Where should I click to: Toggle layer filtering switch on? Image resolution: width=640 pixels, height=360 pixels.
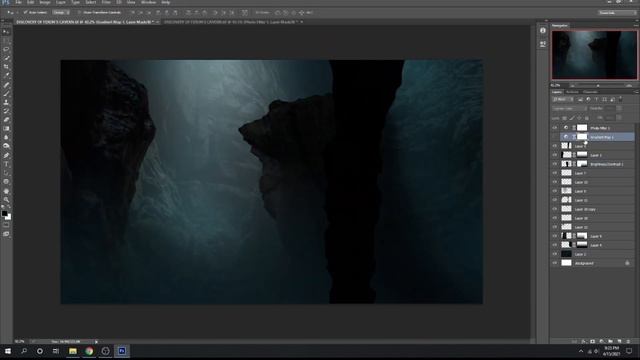(x=620, y=99)
